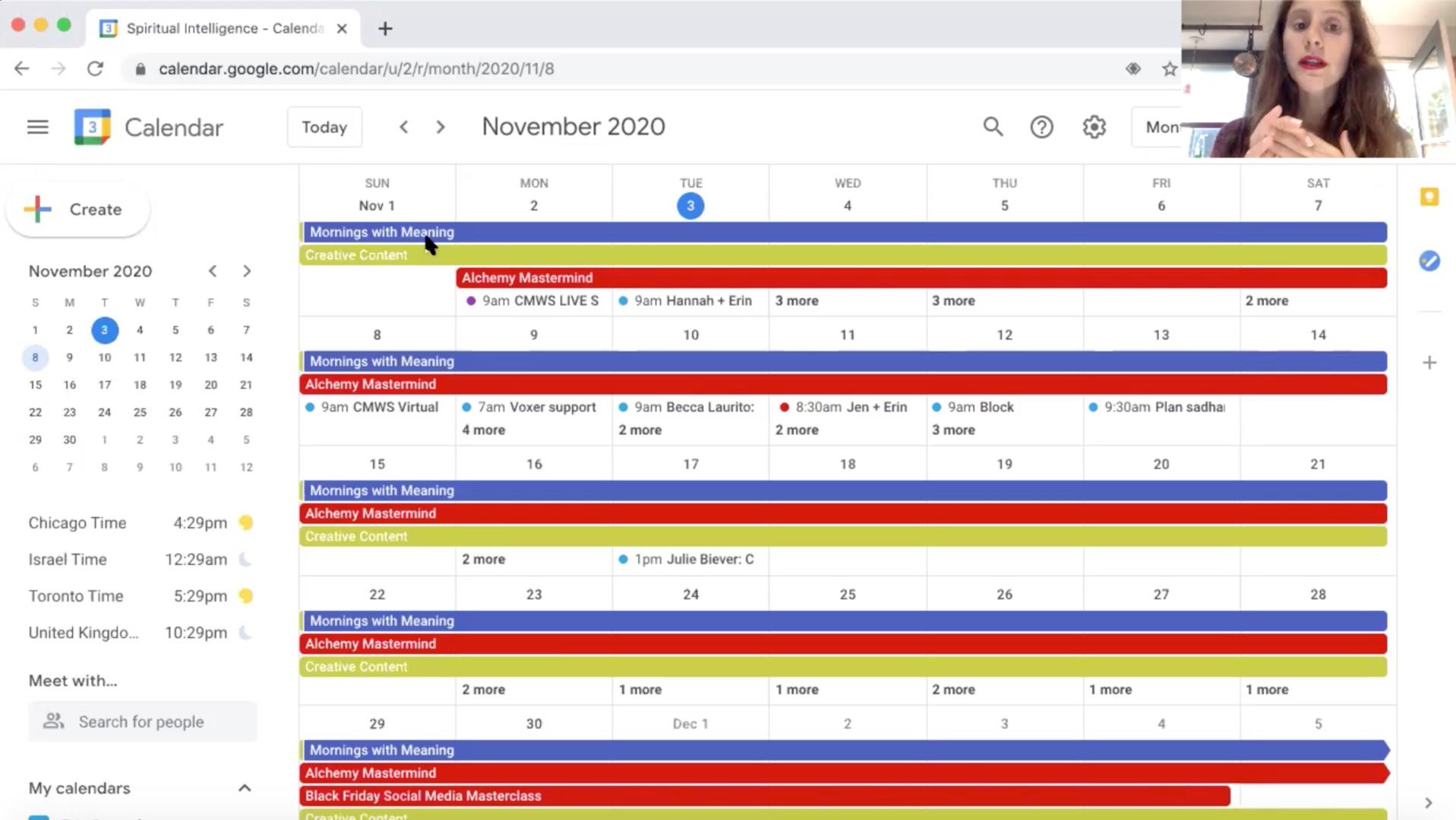This screenshot has height=820, width=1456.
Task: Open the 9am Block event on Nov 12
Action: click(x=1004, y=407)
